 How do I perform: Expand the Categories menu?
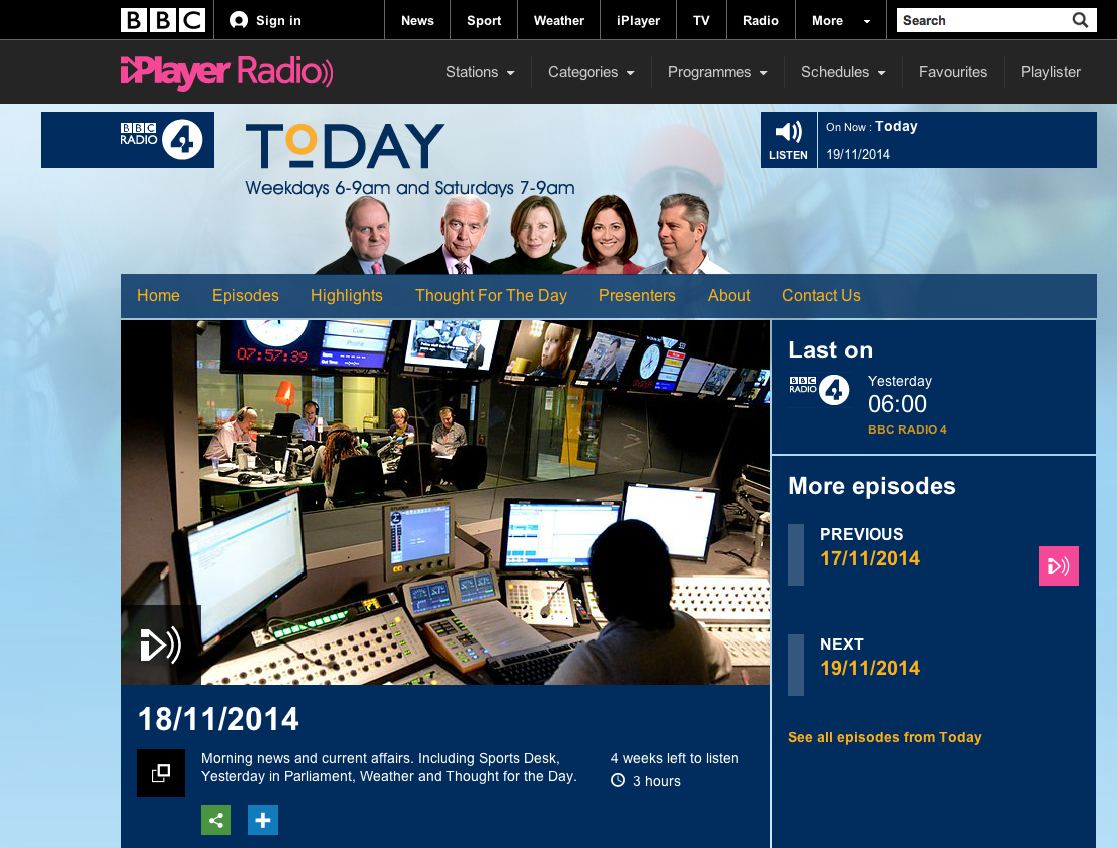pos(591,72)
